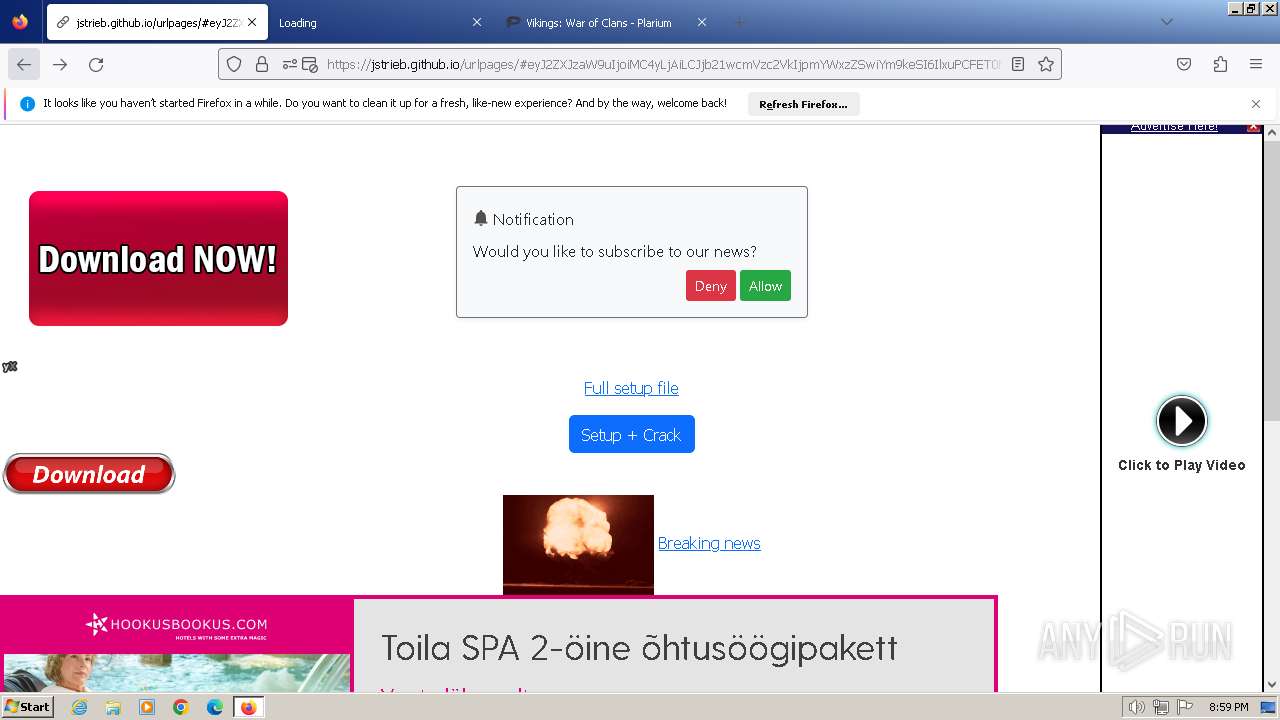The image size is (1280, 720).
Task: Launch Chrome from taskbar
Action: tap(181, 707)
